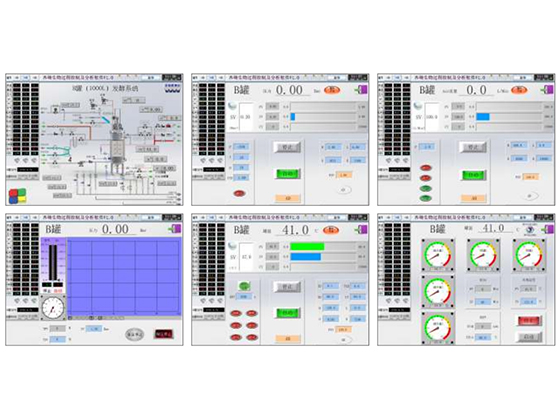Click orange bottom button in 41.0 temperature control panel

288,339
